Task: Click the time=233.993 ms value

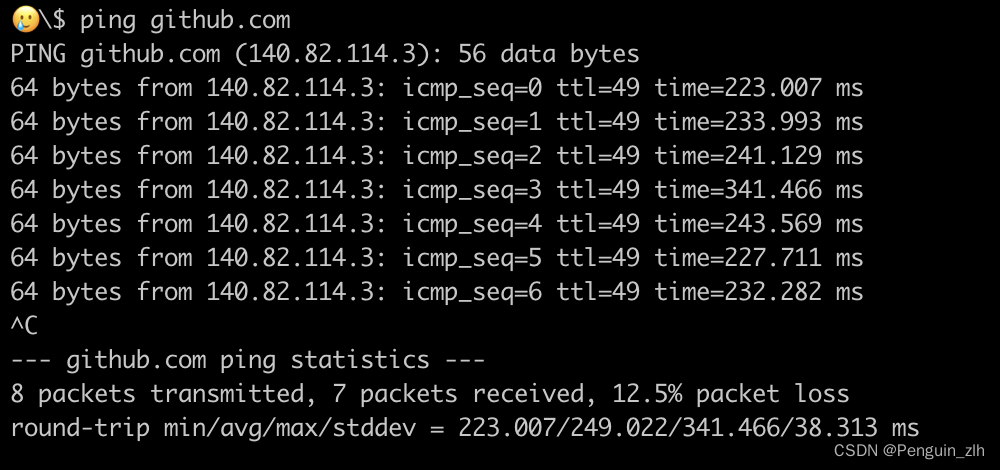Action: (x=759, y=122)
